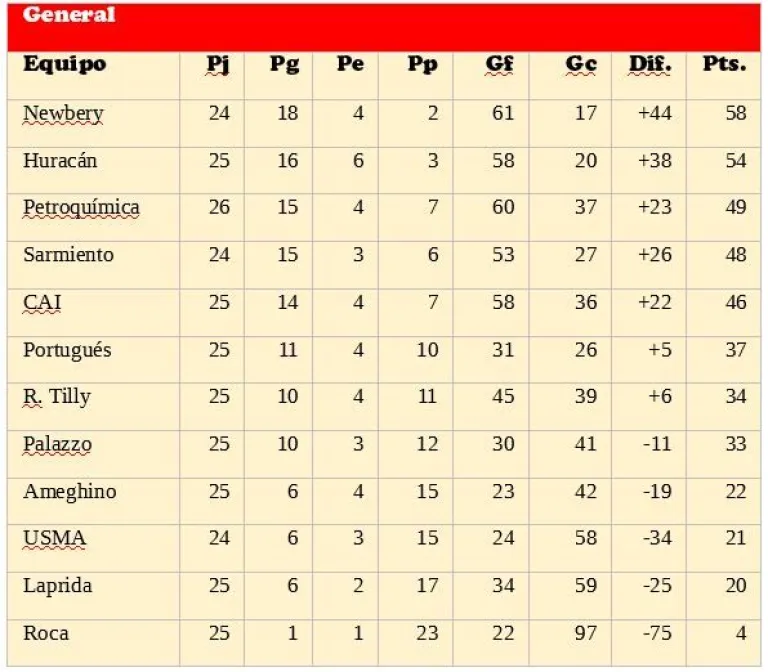Click the Portugués team name
The height and width of the screenshot is (672, 768).
pos(67,350)
